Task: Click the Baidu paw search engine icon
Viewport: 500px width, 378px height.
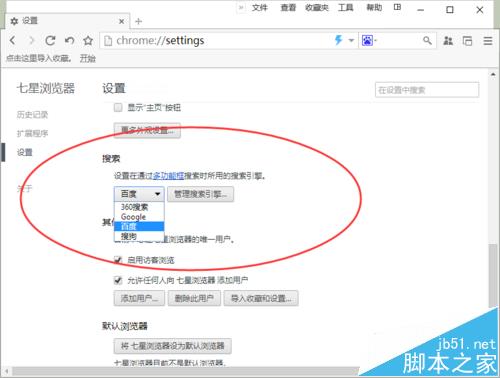Action: pyautogui.click(x=367, y=41)
